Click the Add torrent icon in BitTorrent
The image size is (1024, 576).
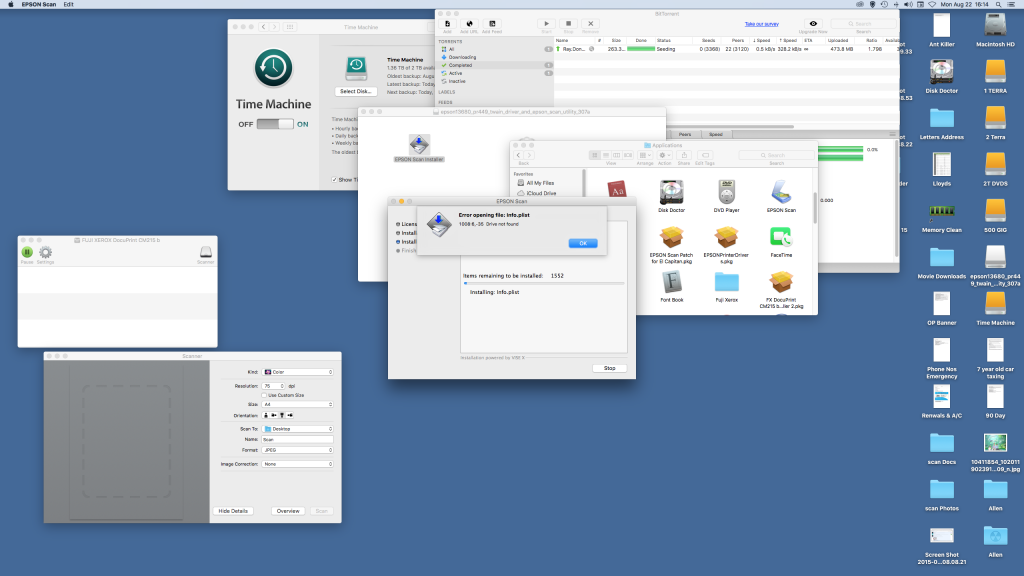coord(447,24)
